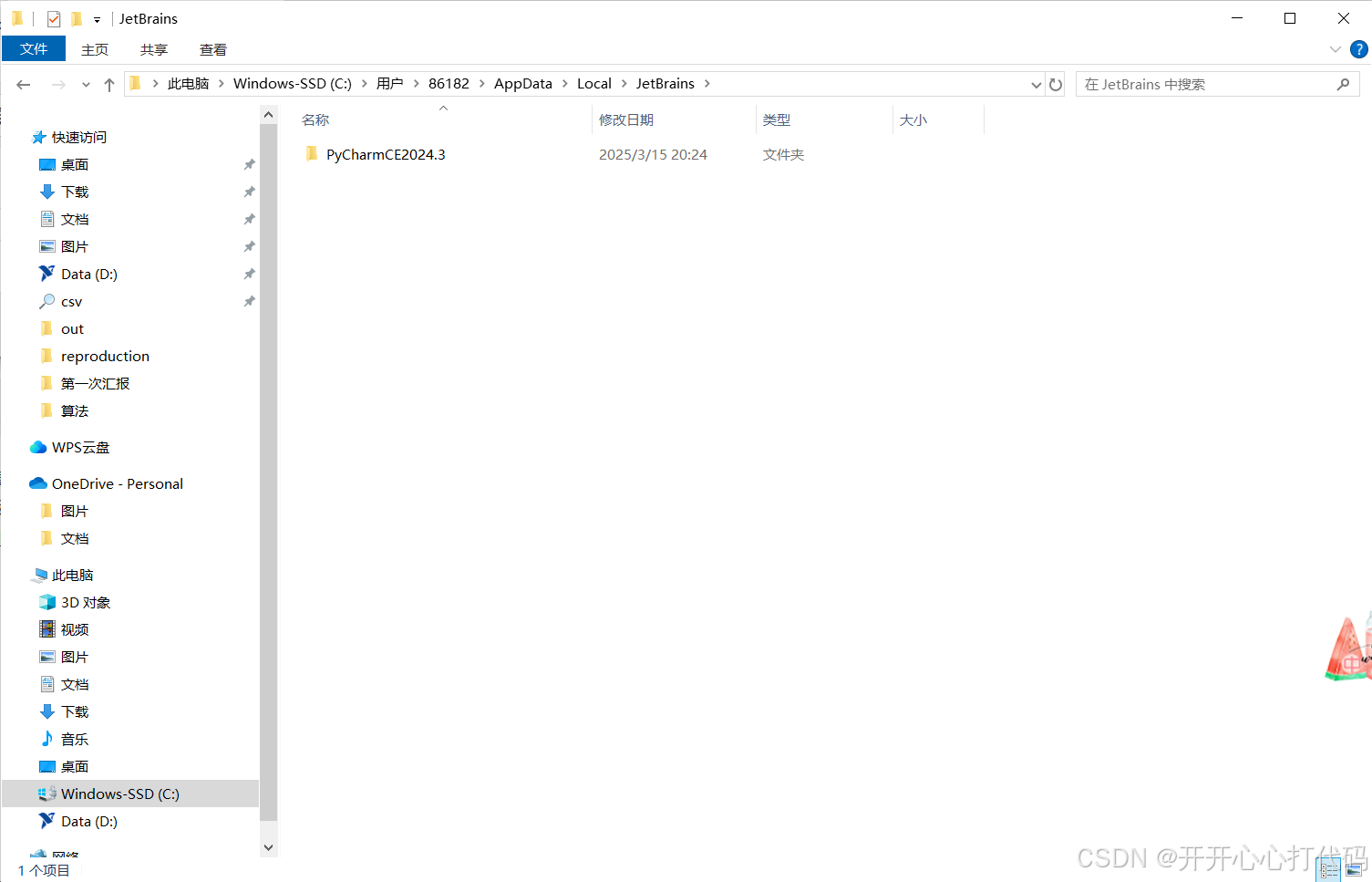Image resolution: width=1372 pixels, height=882 pixels.
Task: Switch to the 主页 ribbon tab
Action: coord(95,49)
